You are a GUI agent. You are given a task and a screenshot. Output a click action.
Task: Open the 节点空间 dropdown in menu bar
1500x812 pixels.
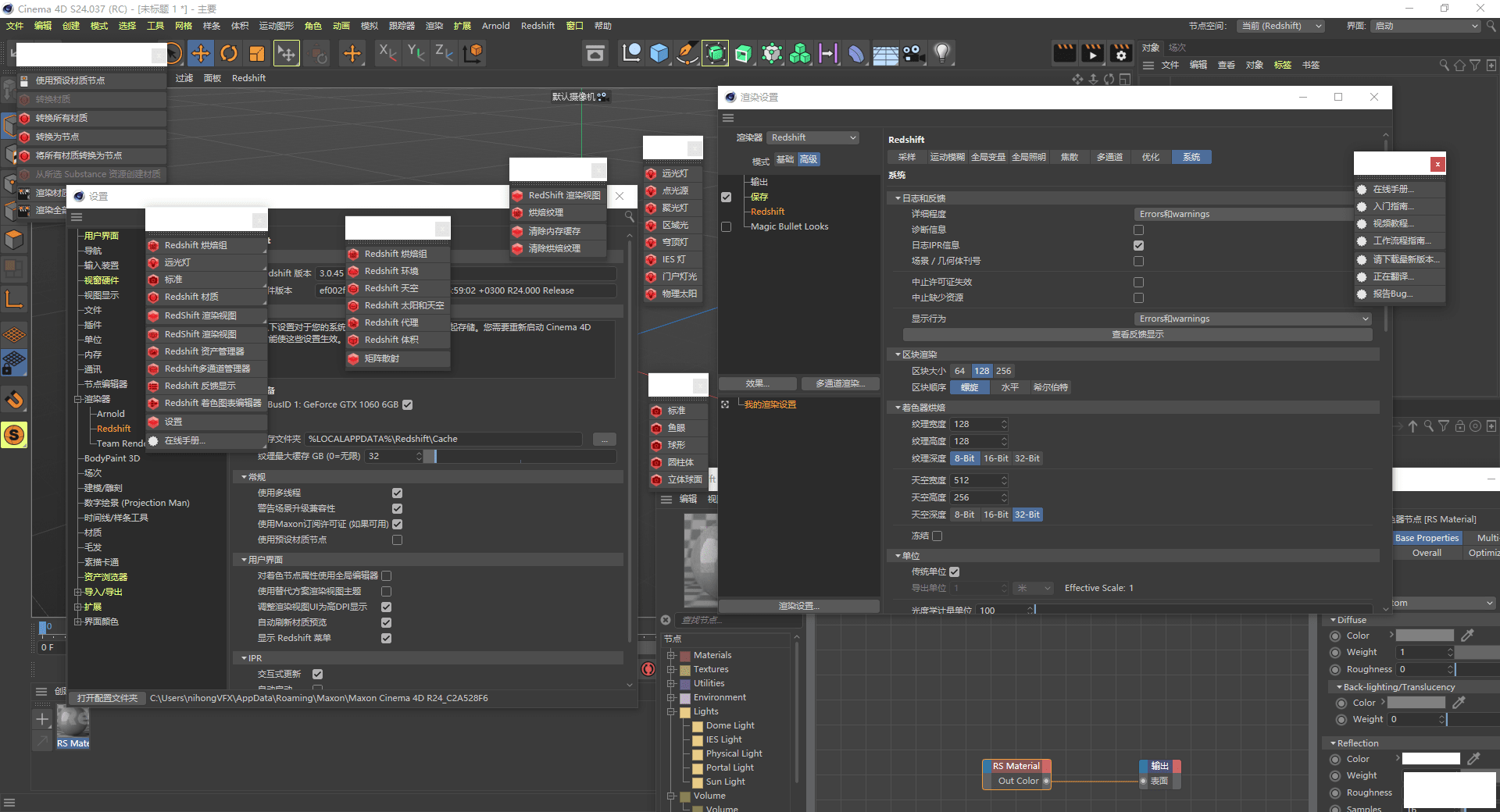pos(1281,26)
